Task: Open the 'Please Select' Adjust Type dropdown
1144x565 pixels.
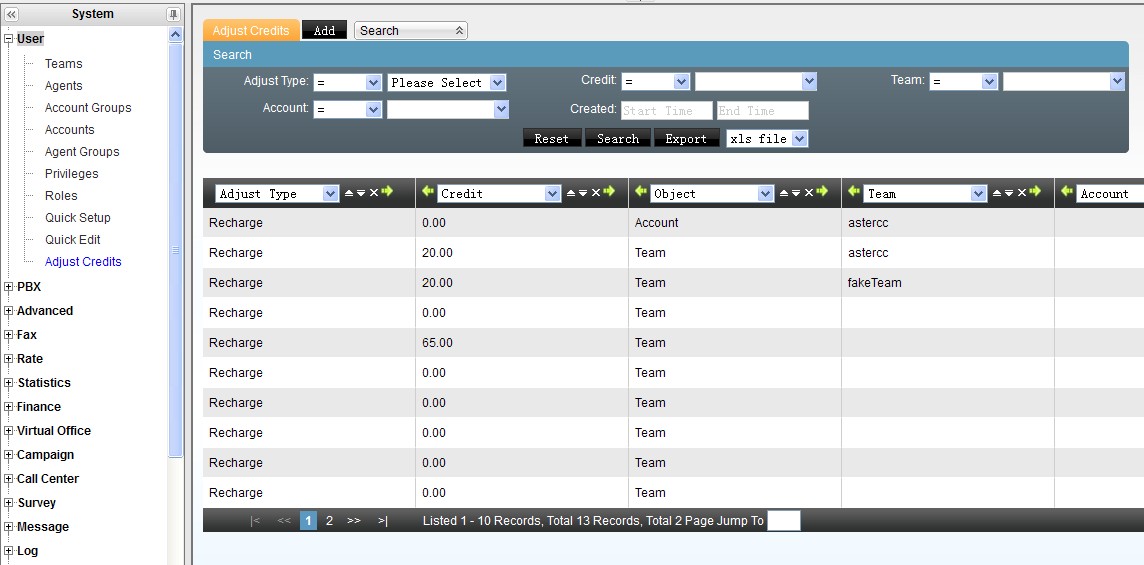Action: 447,83
